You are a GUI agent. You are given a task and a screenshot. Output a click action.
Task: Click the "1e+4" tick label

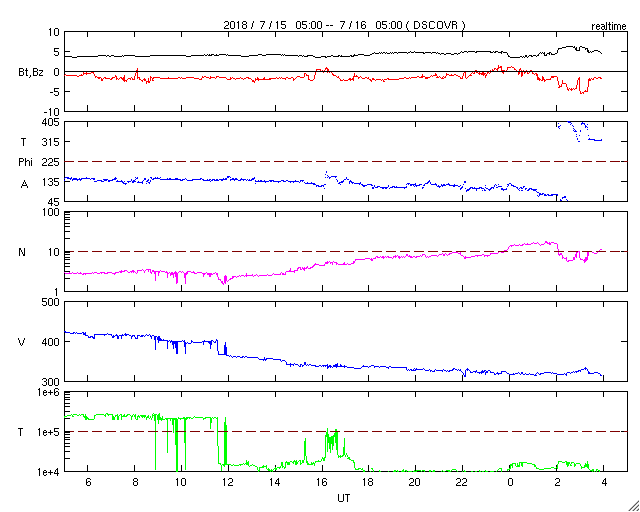pyautogui.click(x=49, y=472)
